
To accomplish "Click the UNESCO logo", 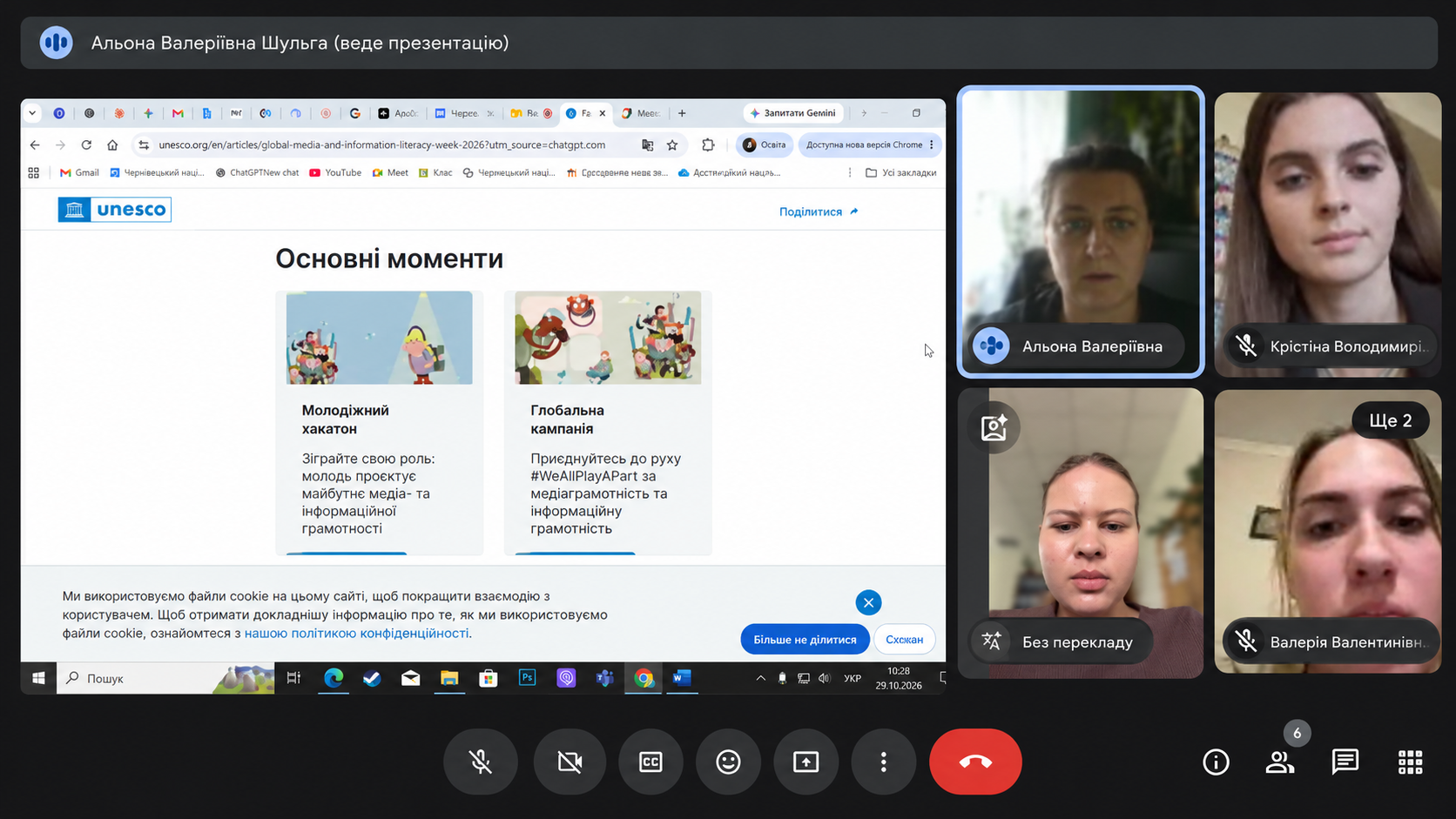I will pyautogui.click(x=114, y=210).
